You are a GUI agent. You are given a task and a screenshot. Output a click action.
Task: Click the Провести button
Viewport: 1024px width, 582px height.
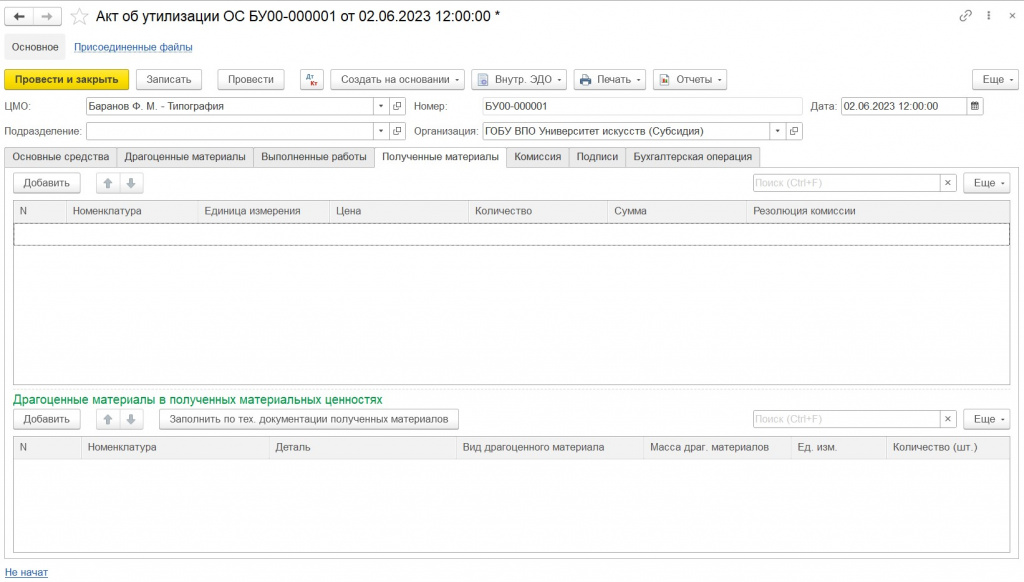[x=251, y=80]
